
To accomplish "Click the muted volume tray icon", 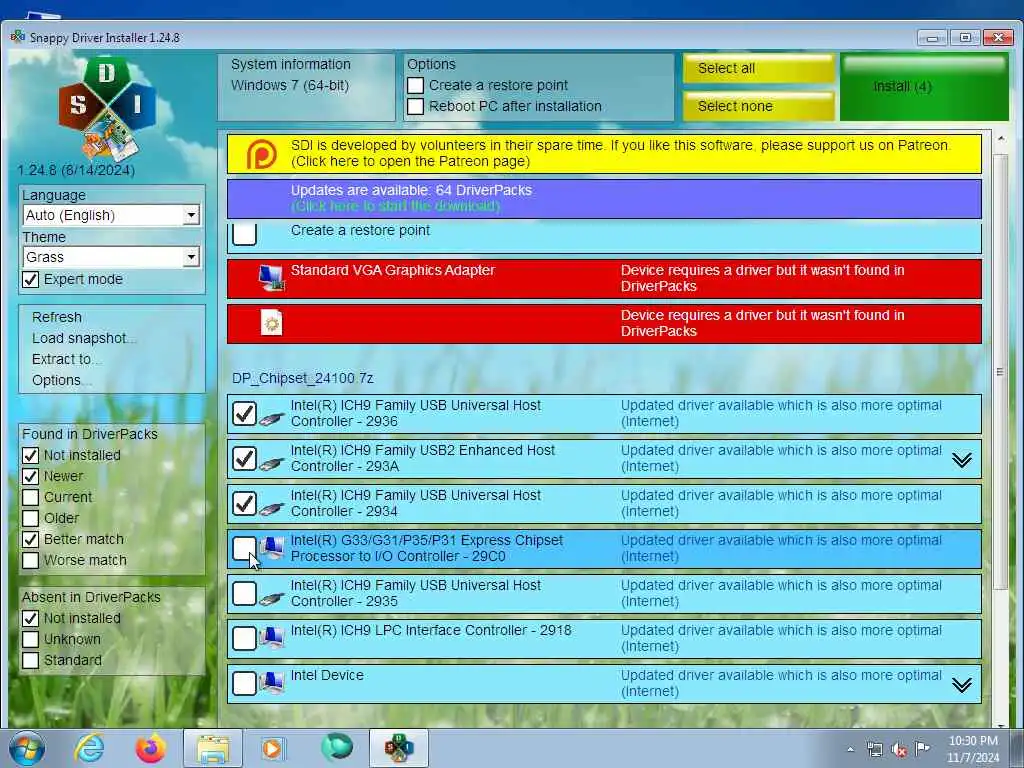I will [899, 750].
